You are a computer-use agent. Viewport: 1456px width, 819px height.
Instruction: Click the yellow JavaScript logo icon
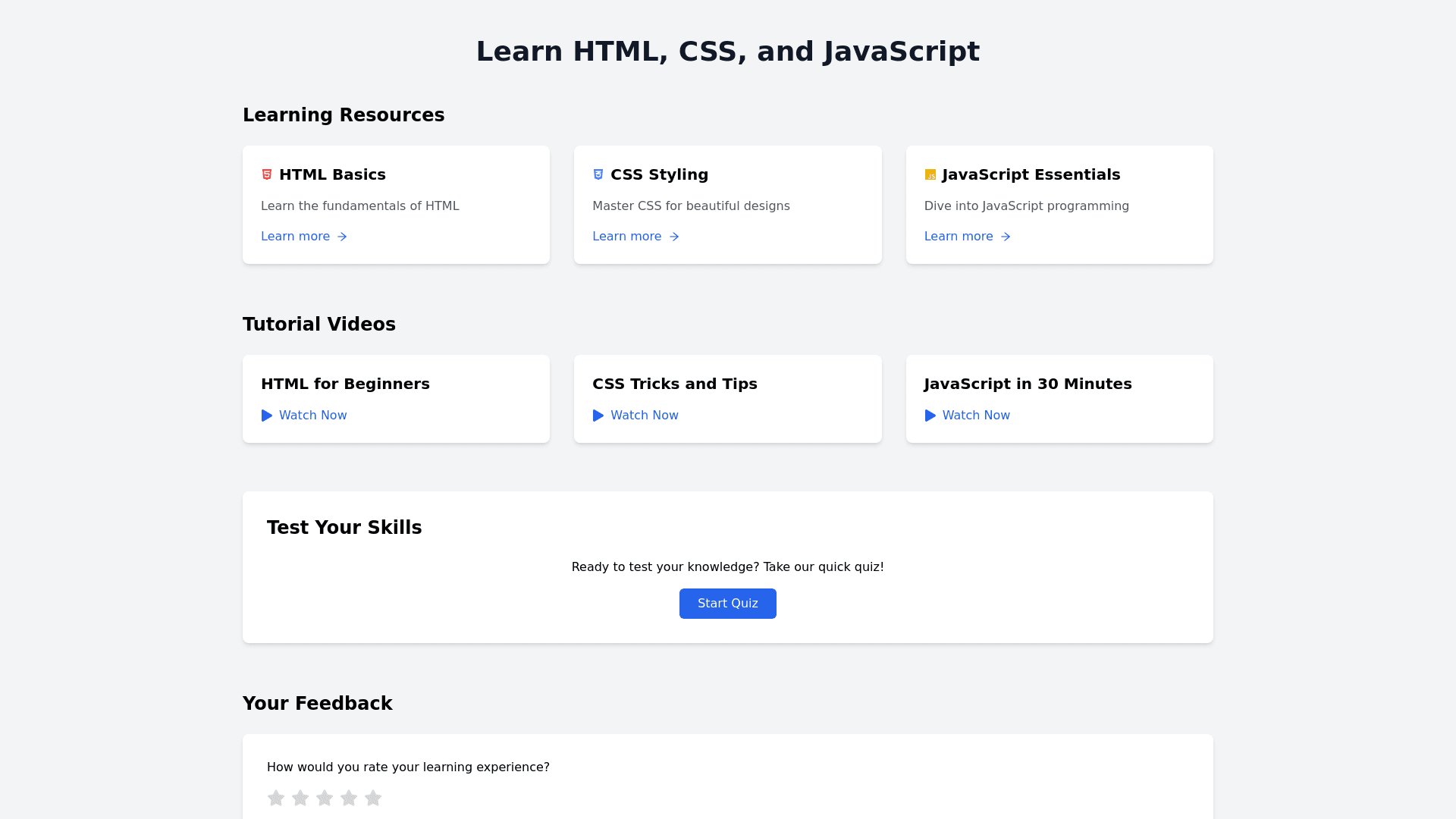930,175
